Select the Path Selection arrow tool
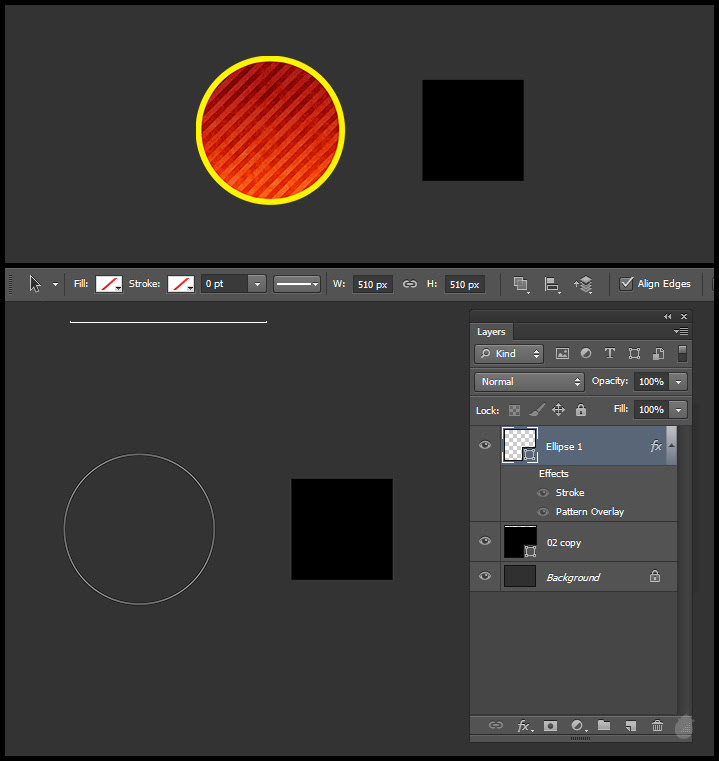This screenshot has height=761, width=719. point(35,284)
